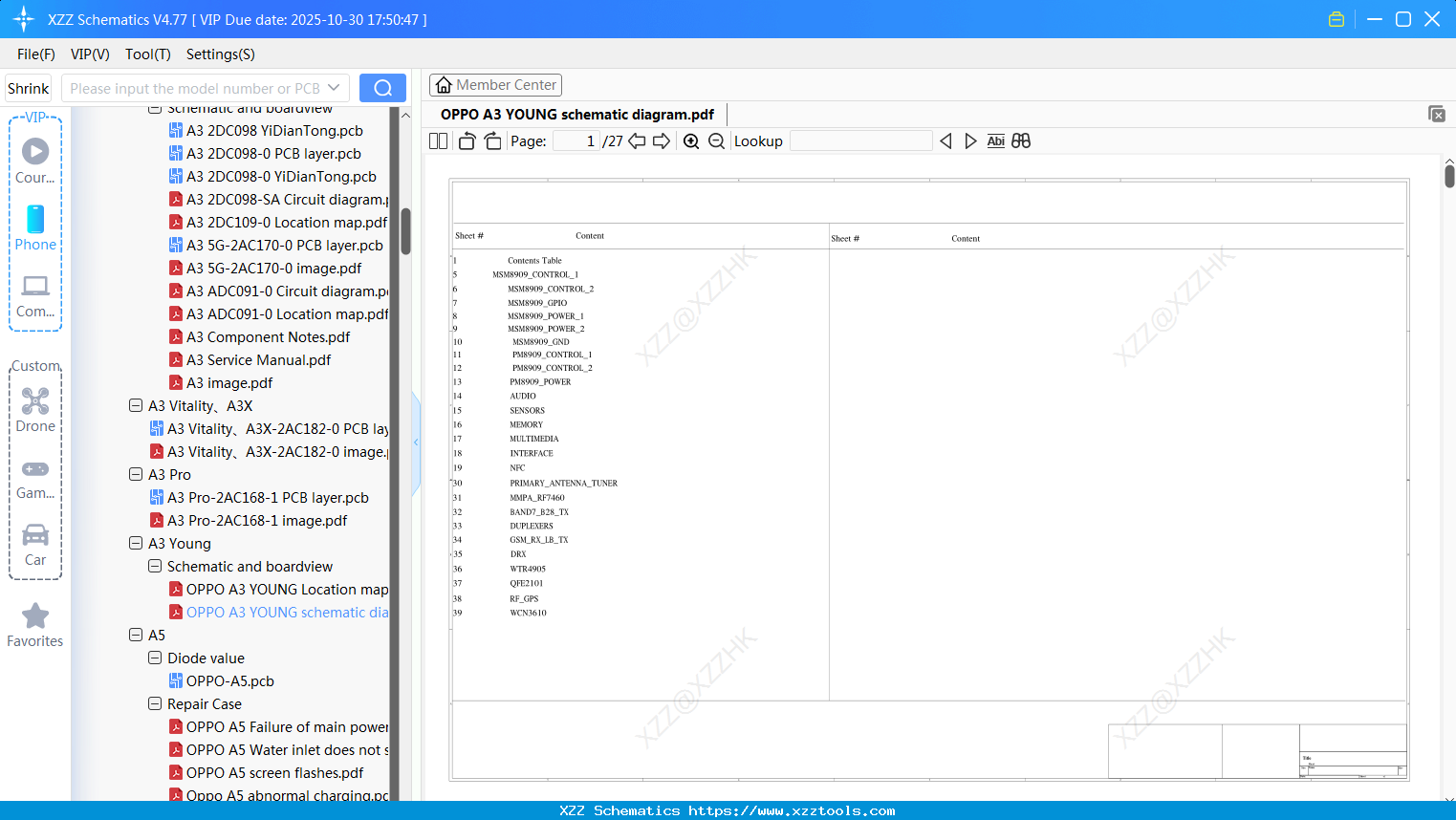1456x820 pixels.
Task: Toggle the Abi whole-word match icon
Action: [996, 141]
